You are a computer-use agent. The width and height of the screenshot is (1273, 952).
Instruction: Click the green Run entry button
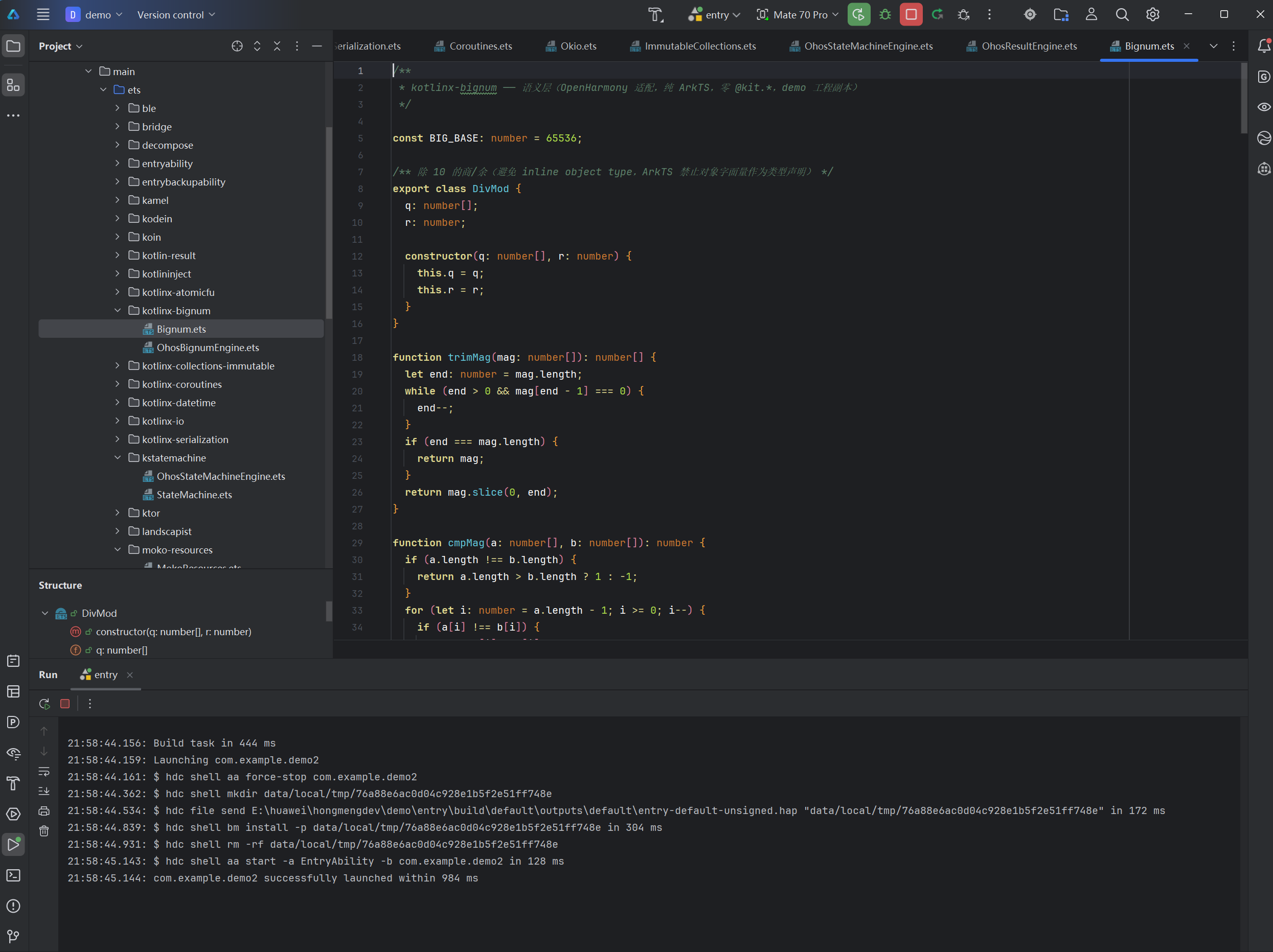click(858, 15)
